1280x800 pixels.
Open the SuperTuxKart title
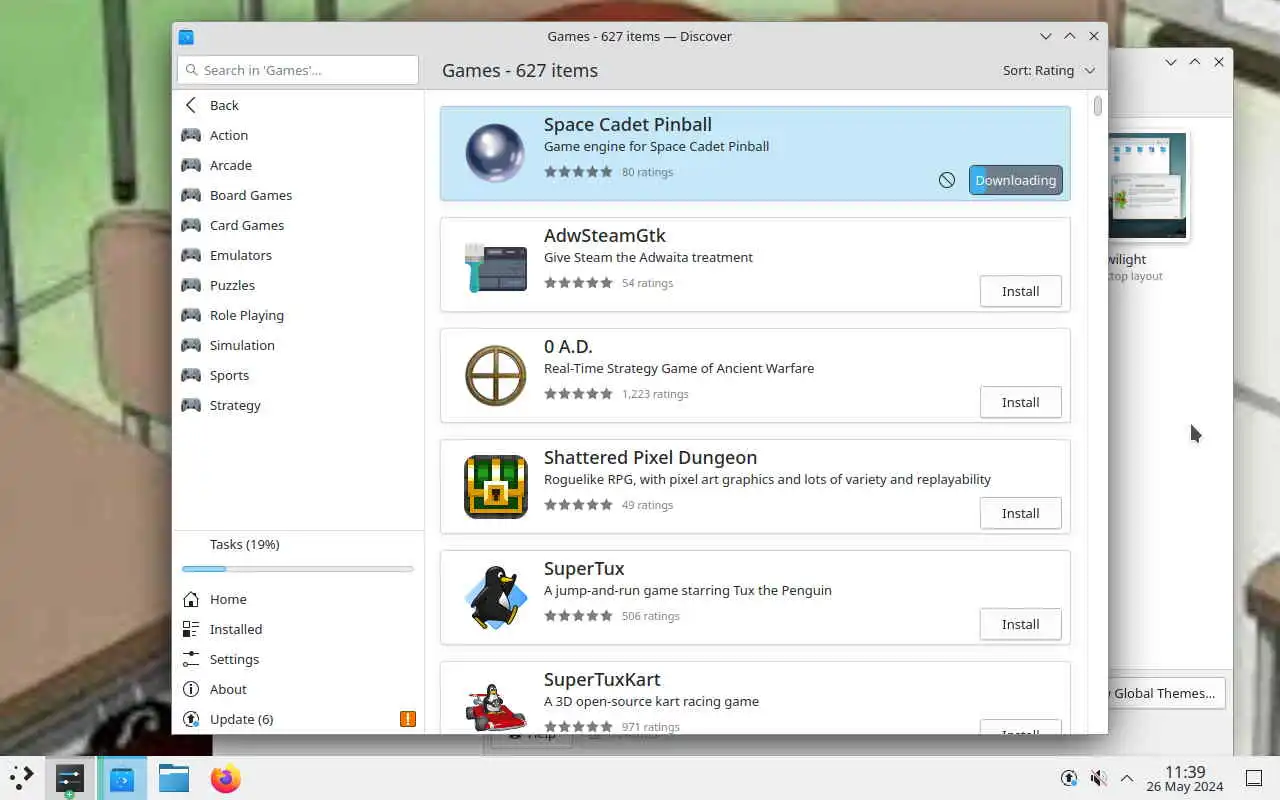click(x=602, y=679)
